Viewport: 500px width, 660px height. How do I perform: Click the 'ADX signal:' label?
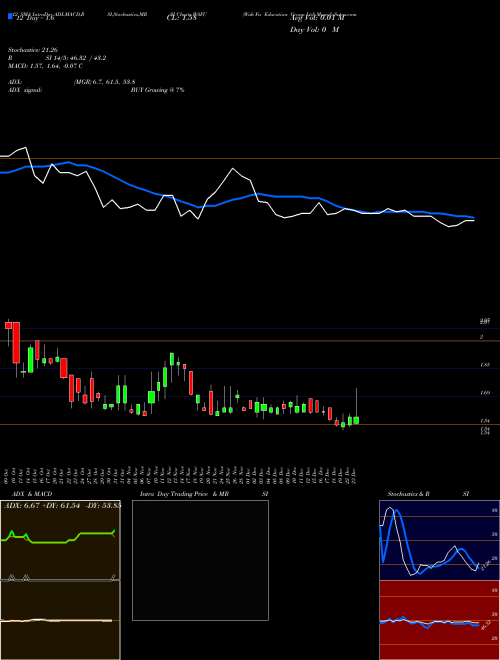[x=25, y=90]
